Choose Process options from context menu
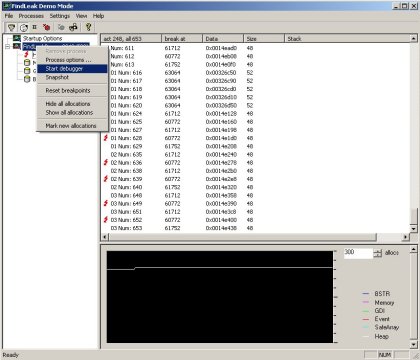420x360 pixels. click(72, 60)
